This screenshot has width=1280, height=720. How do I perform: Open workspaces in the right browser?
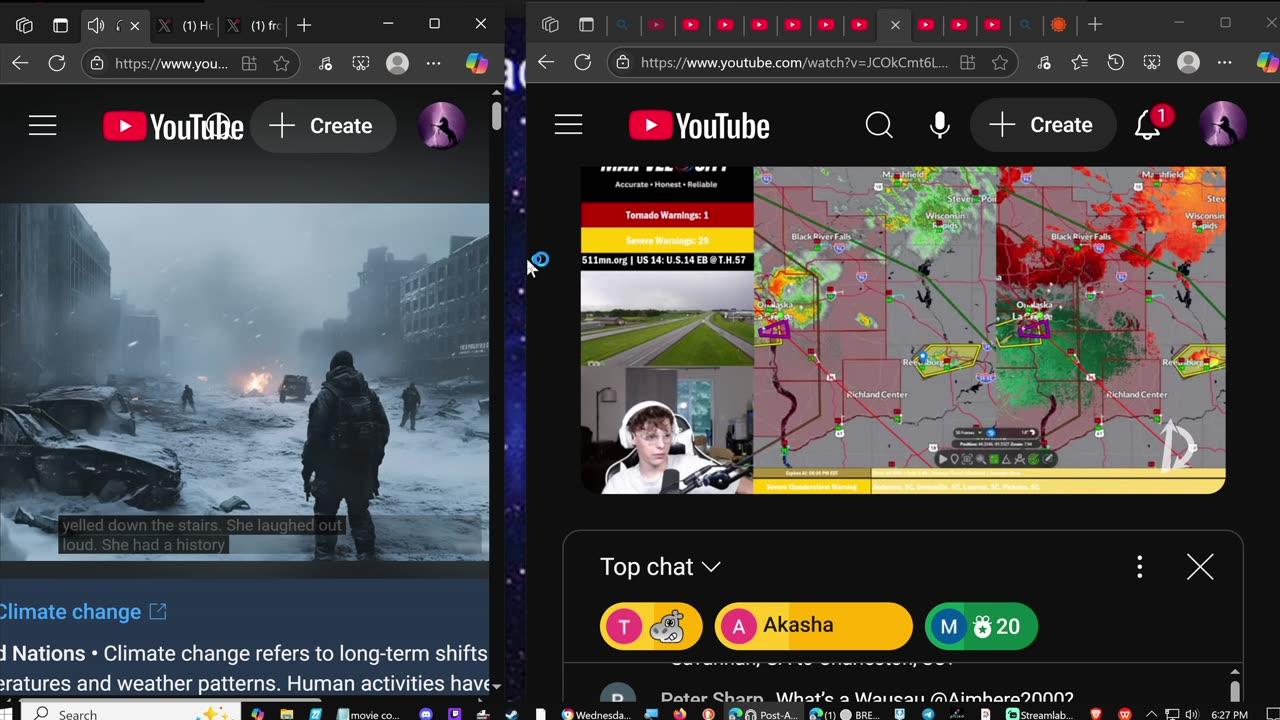point(550,24)
